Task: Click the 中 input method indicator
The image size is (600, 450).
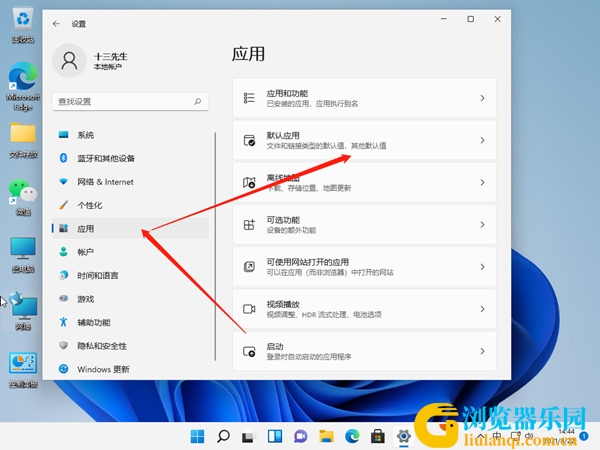Action: [497, 436]
